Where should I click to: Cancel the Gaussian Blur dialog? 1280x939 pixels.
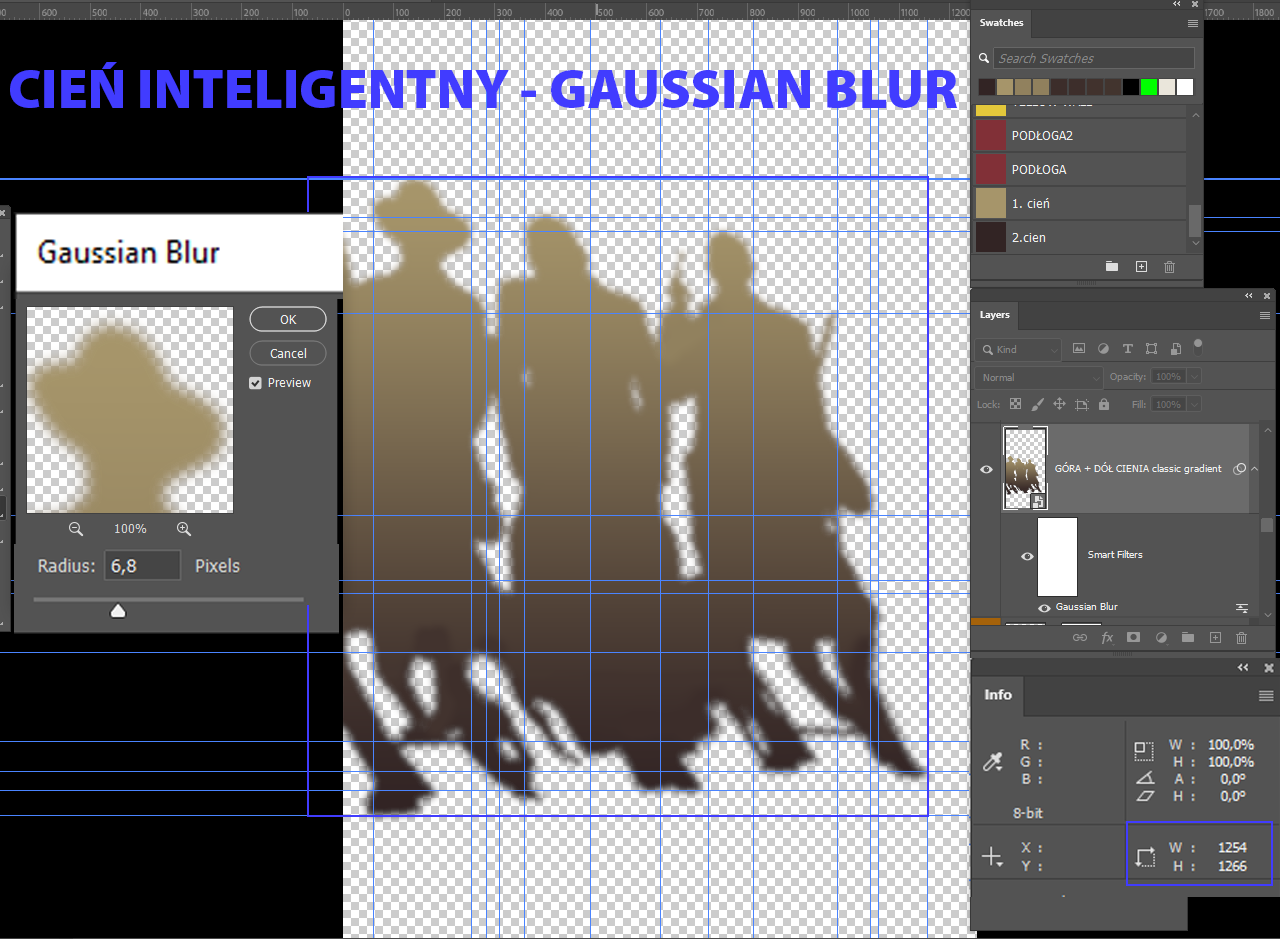pos(288,353)
